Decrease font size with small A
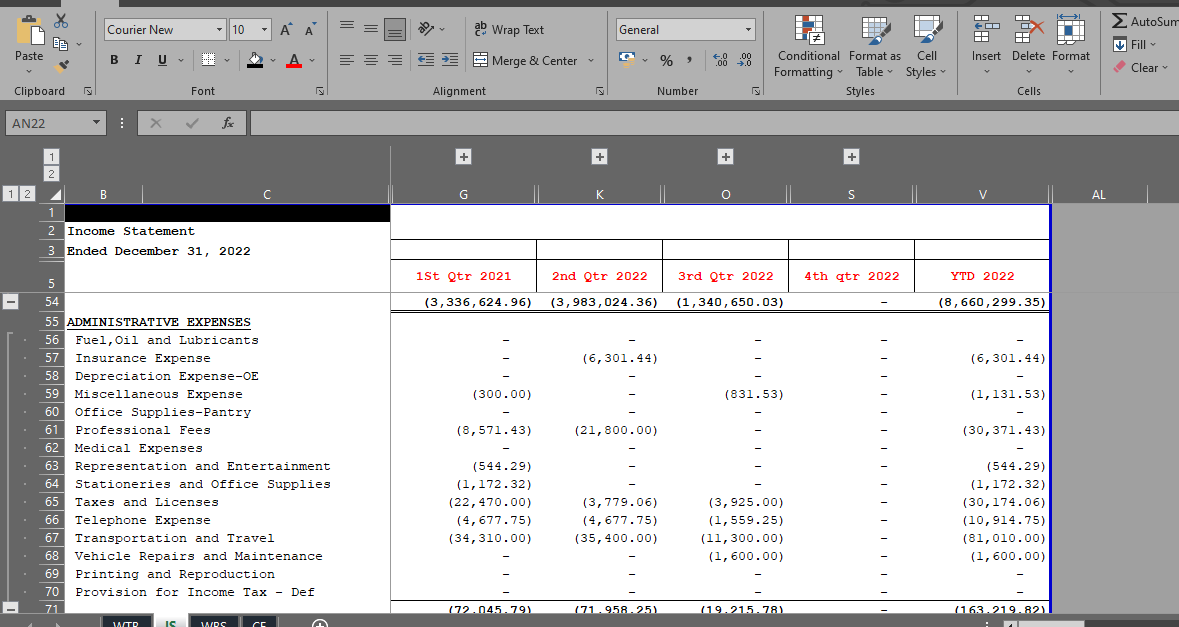This screenshot has width=1179, height=627. point(310,29)
